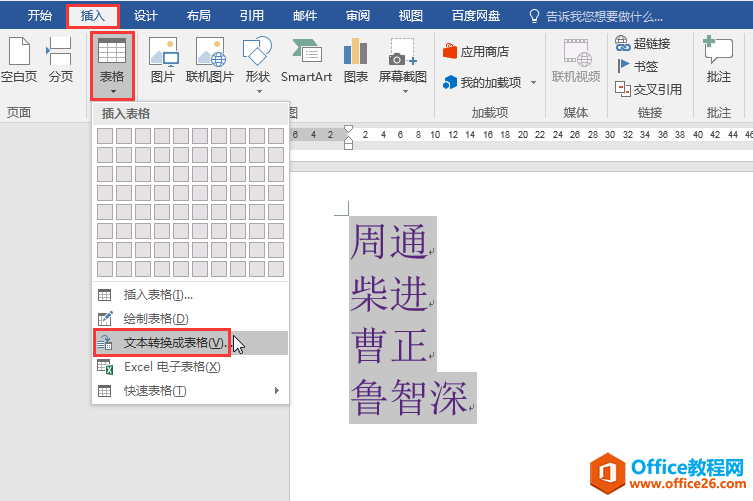Click the text line 曹正
The height and width of the screenshot is (501, 753).
[389, 345]
